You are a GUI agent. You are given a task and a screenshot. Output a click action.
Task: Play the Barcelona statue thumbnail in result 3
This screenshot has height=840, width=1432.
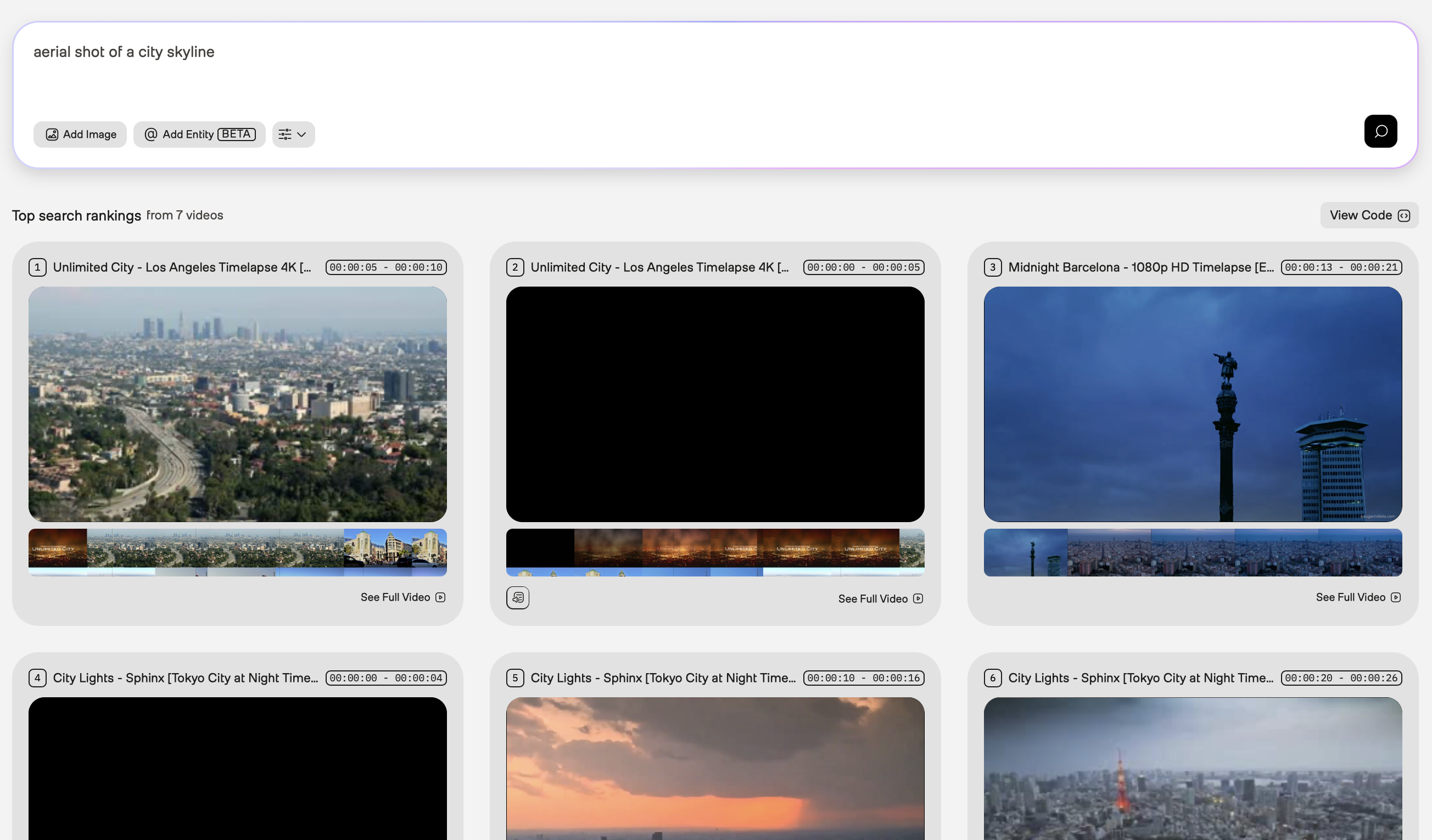click(x=1192, y=404)
